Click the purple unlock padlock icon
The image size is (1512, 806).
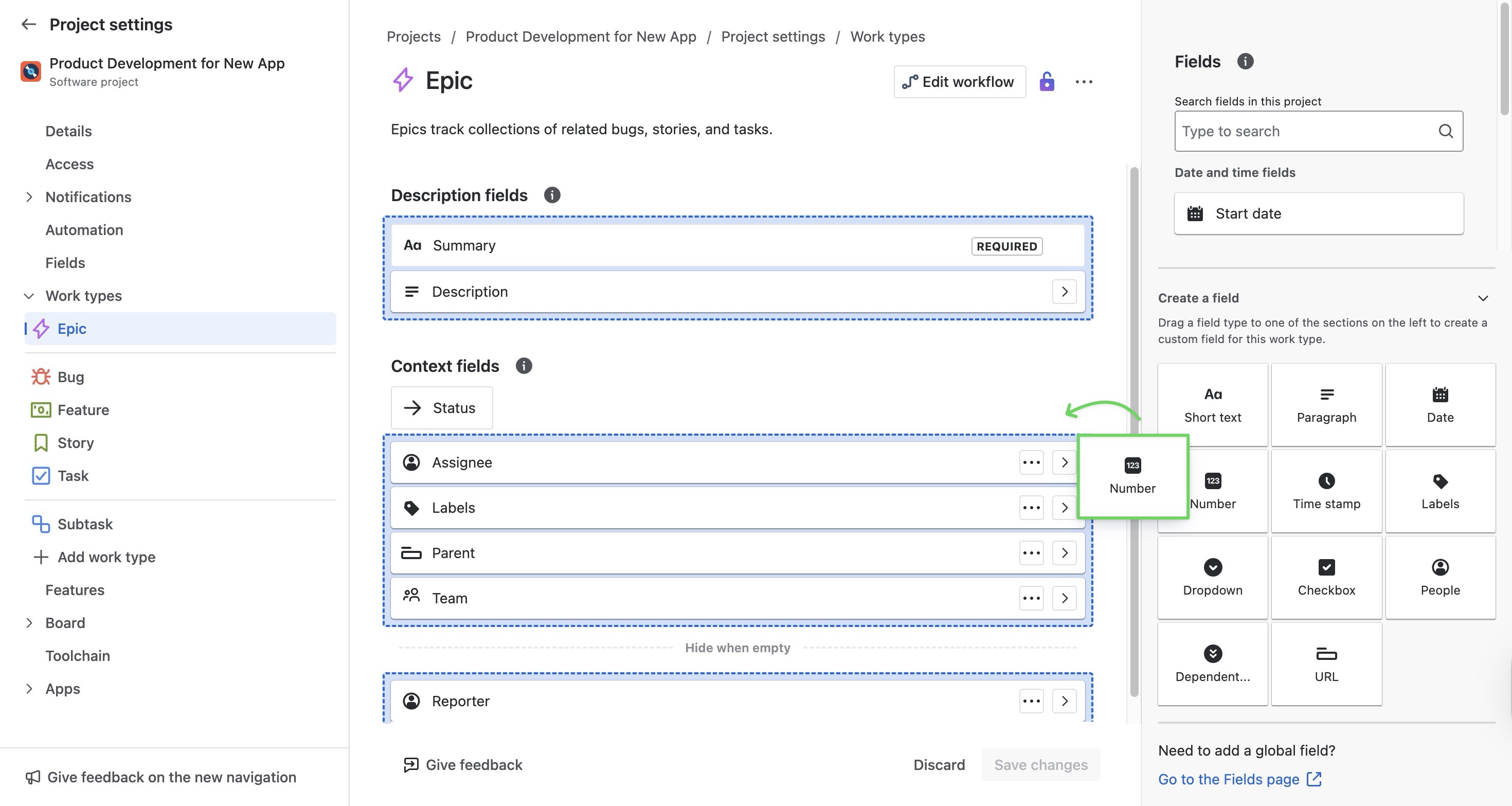1047,82
